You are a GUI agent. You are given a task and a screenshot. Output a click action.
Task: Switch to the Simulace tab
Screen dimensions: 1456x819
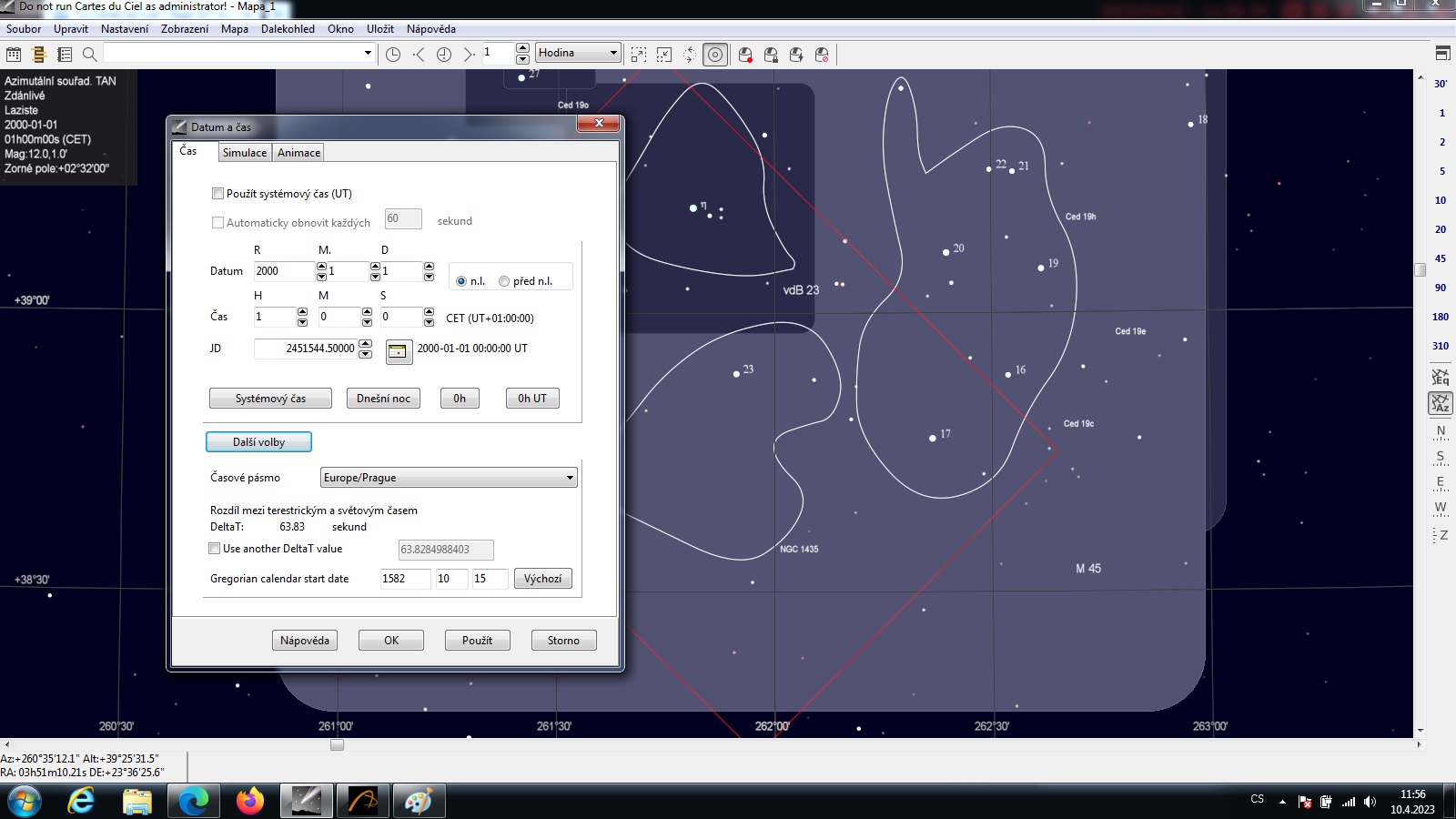click(245, 153)
